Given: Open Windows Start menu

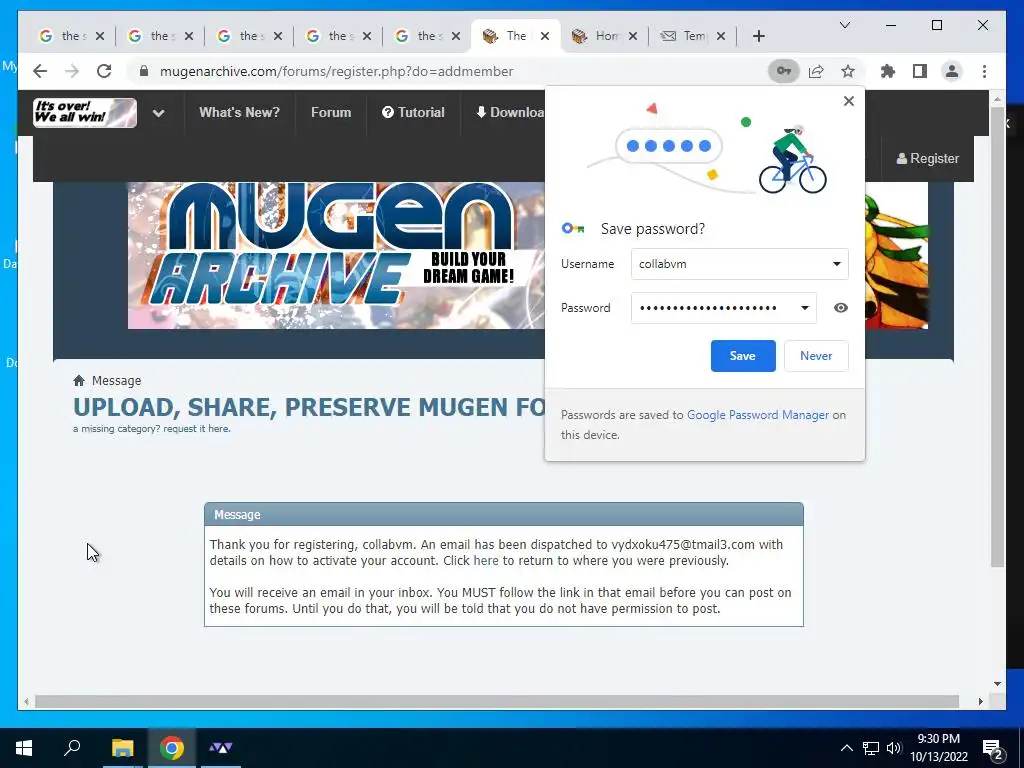Looking at the screenshot, I should [x=24, y=748].
